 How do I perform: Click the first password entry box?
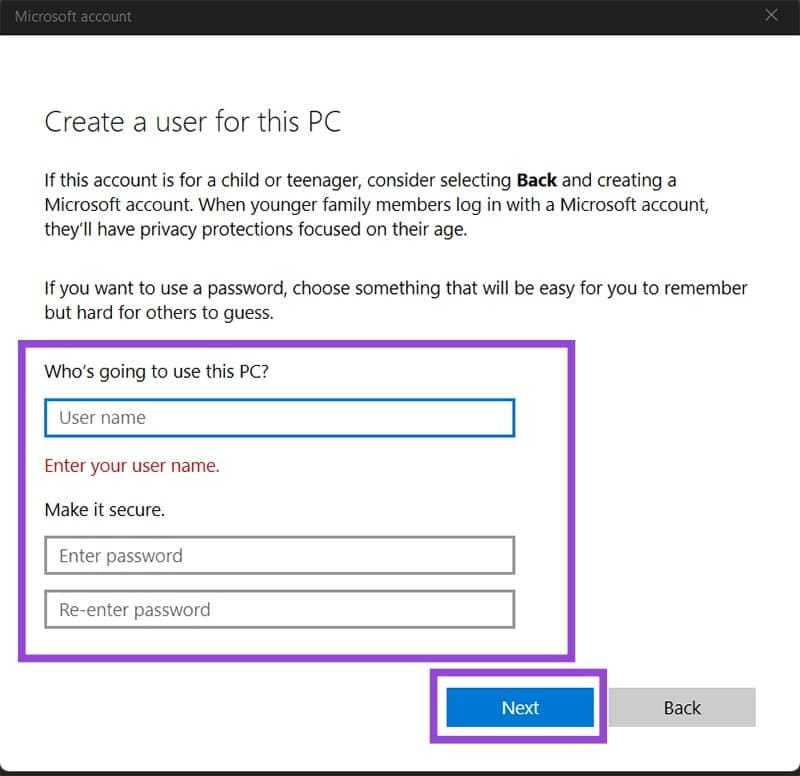pos(278,555)
